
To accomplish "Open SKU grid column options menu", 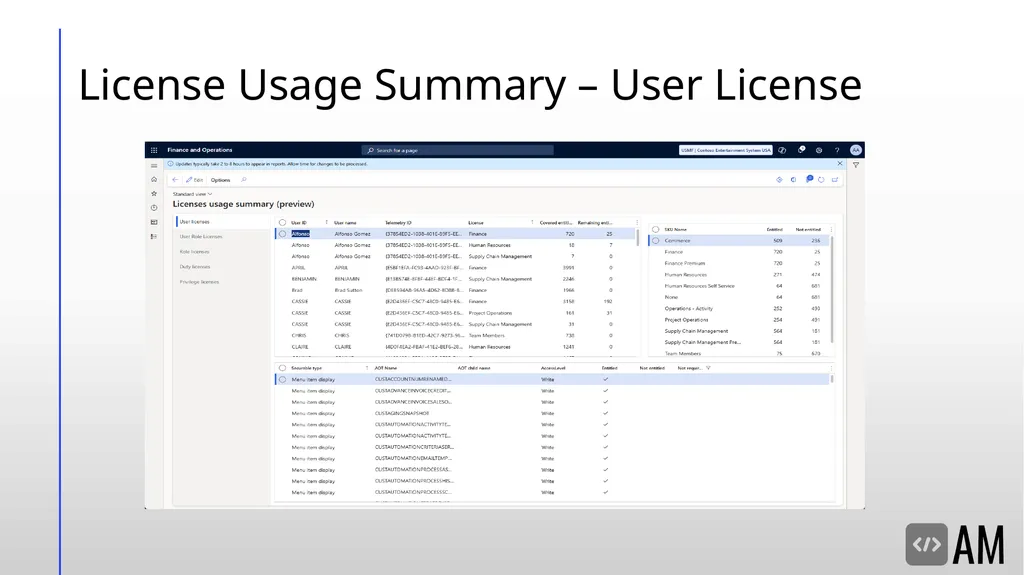I will [831, 229].
